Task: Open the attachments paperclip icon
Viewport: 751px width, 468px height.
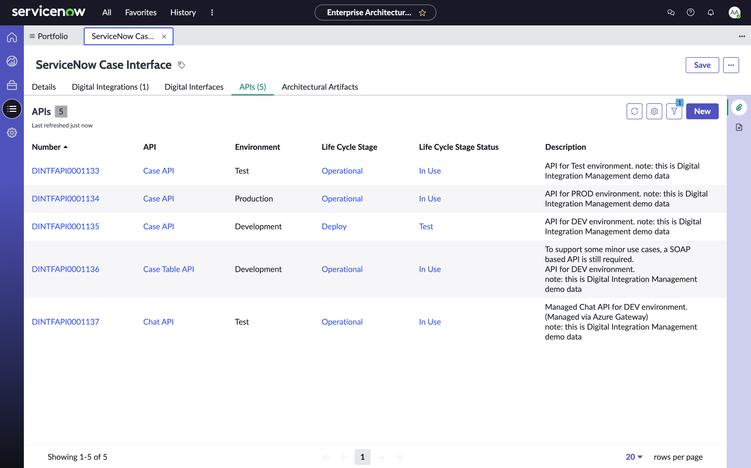Action: [739, 107]
